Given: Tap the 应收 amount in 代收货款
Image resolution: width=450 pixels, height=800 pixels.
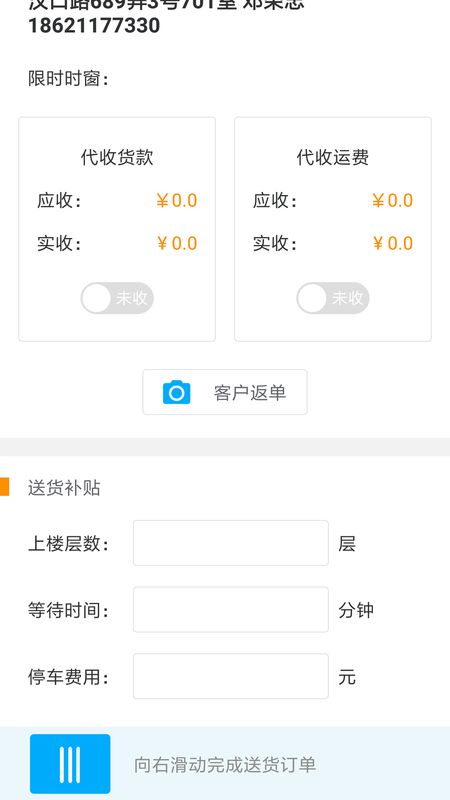Looking at the screenshot, I should tap(177, 201).
